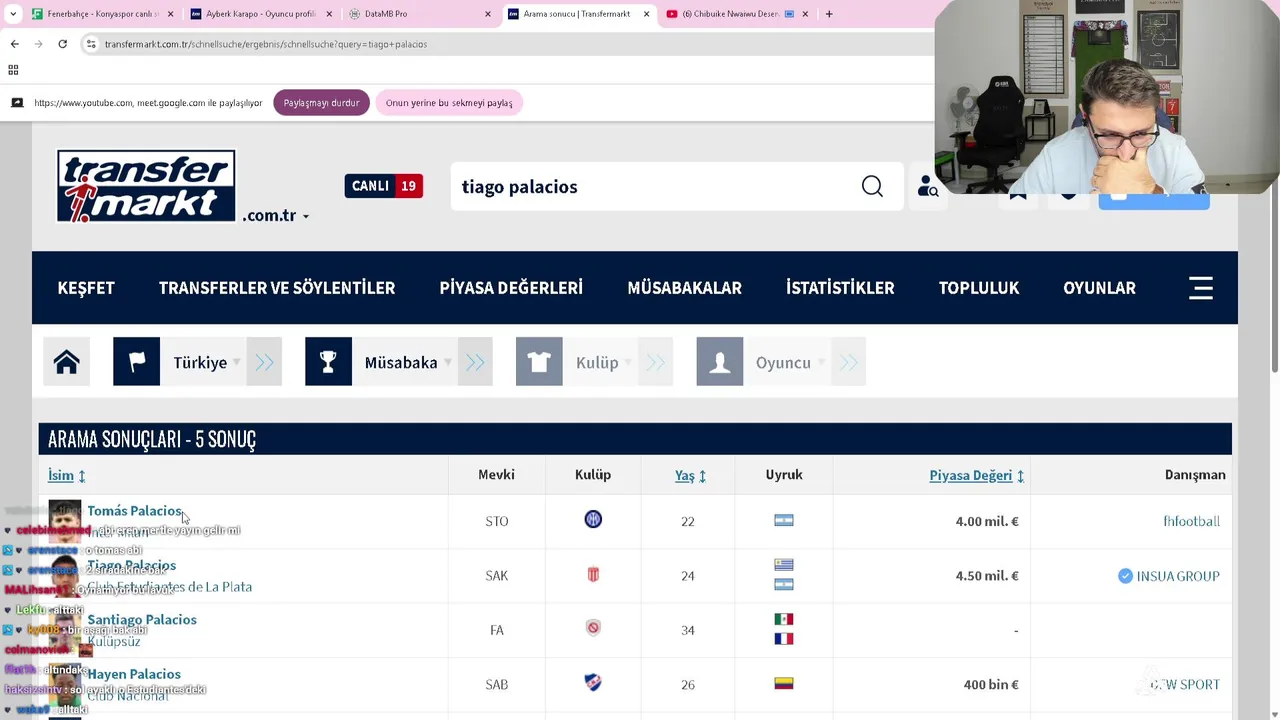Open İSTATİSTİKLER menu
The width and height of the screenshot is (1280, 720).
click(840, 288)
